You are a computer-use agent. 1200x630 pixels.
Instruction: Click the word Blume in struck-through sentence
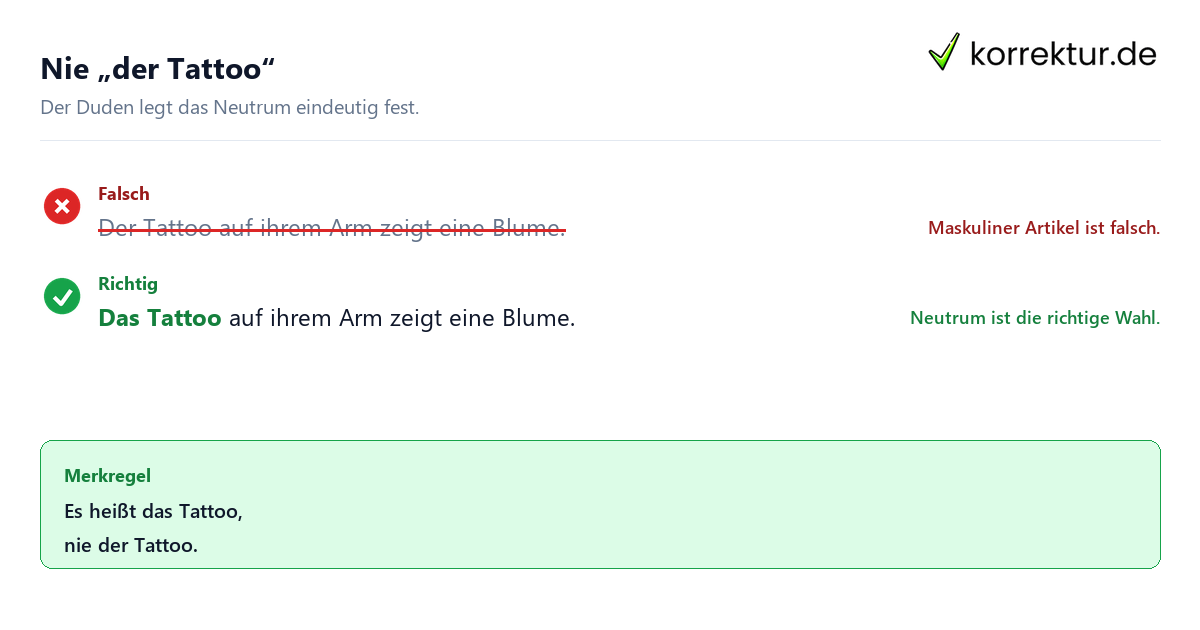[530, 229]
